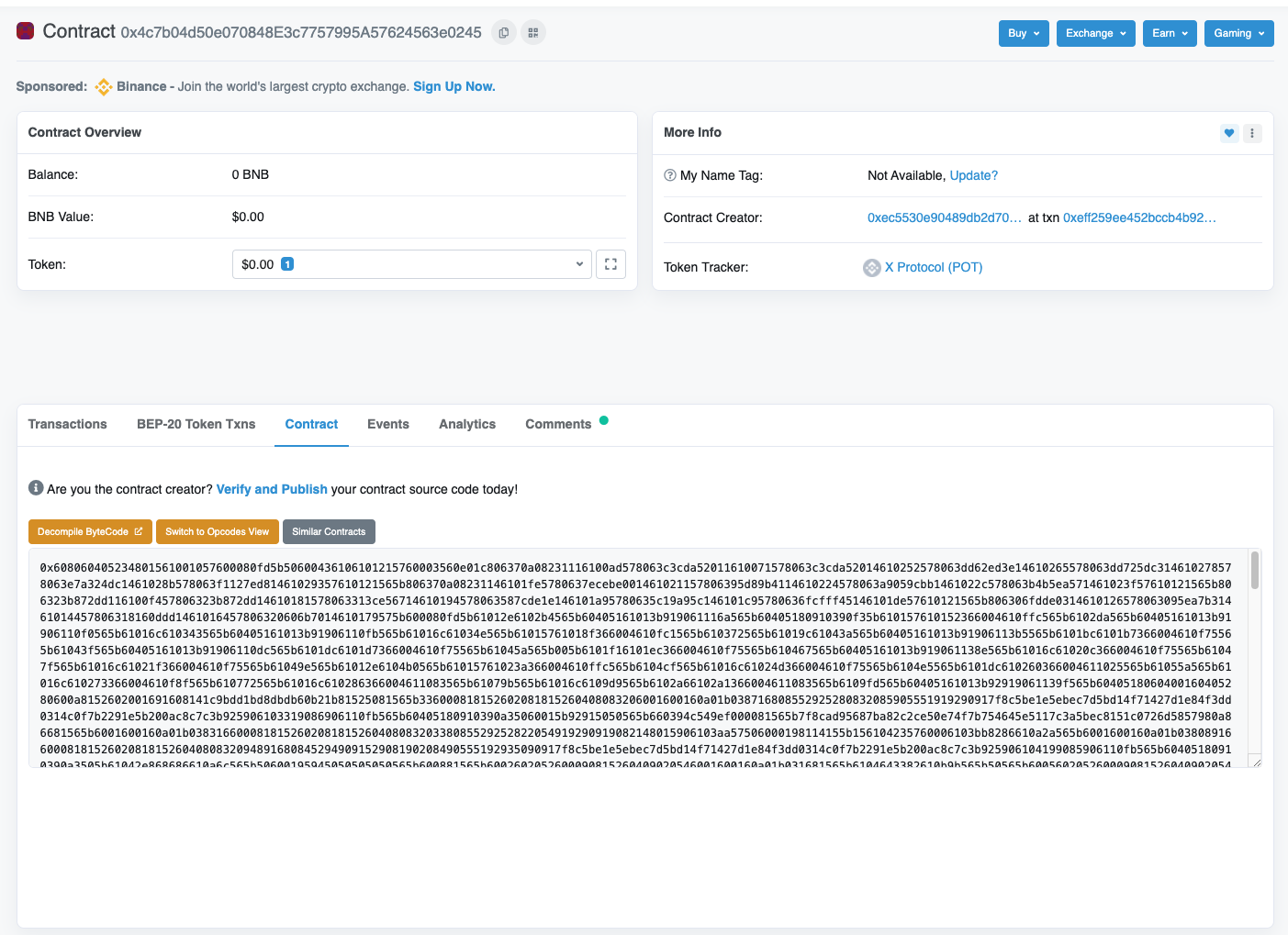Expand the Exchange dropdown
Screen dimensions: 1288x935
coord(1095,33)
